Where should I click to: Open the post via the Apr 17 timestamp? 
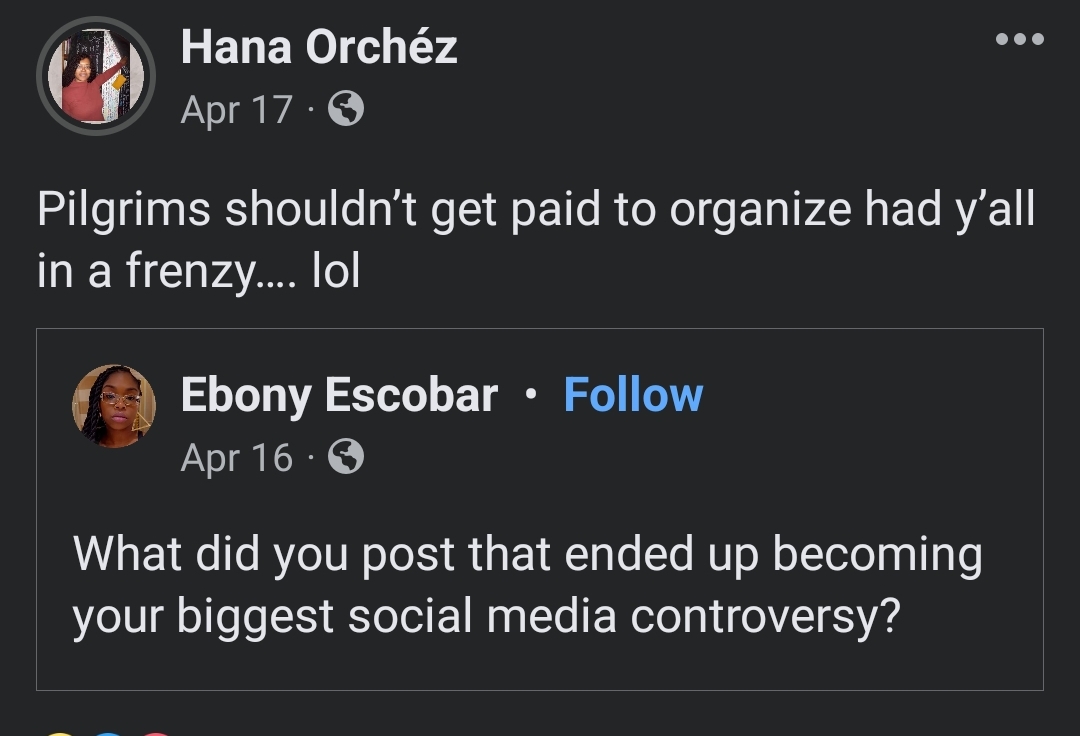pos(236,110)
